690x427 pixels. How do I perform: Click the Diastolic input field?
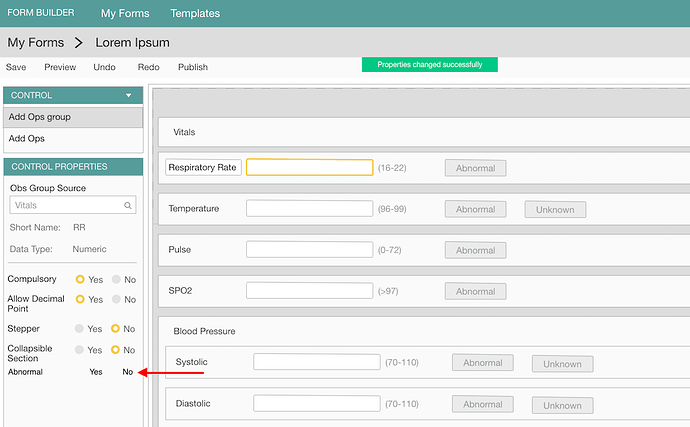(317, 403)
